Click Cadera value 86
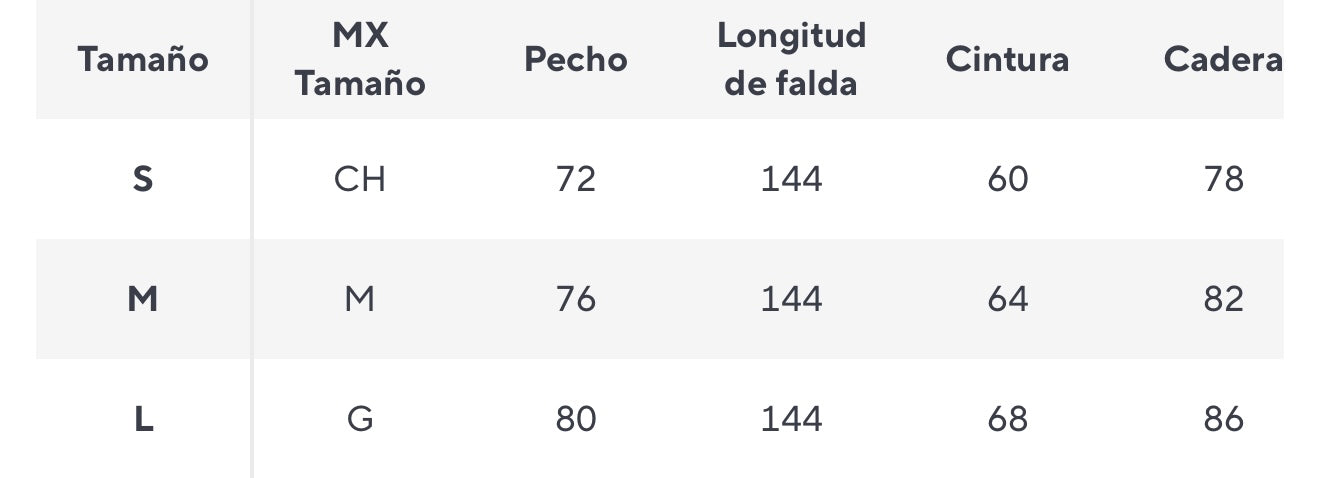The image size is (1320, 478). pyautogui.click(x=1223, y=419)
